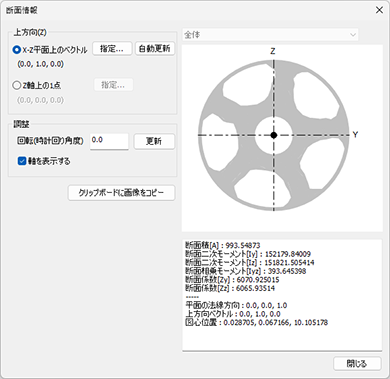
Task: Click the Y axis label in preview
Action: tap(355, 135)
